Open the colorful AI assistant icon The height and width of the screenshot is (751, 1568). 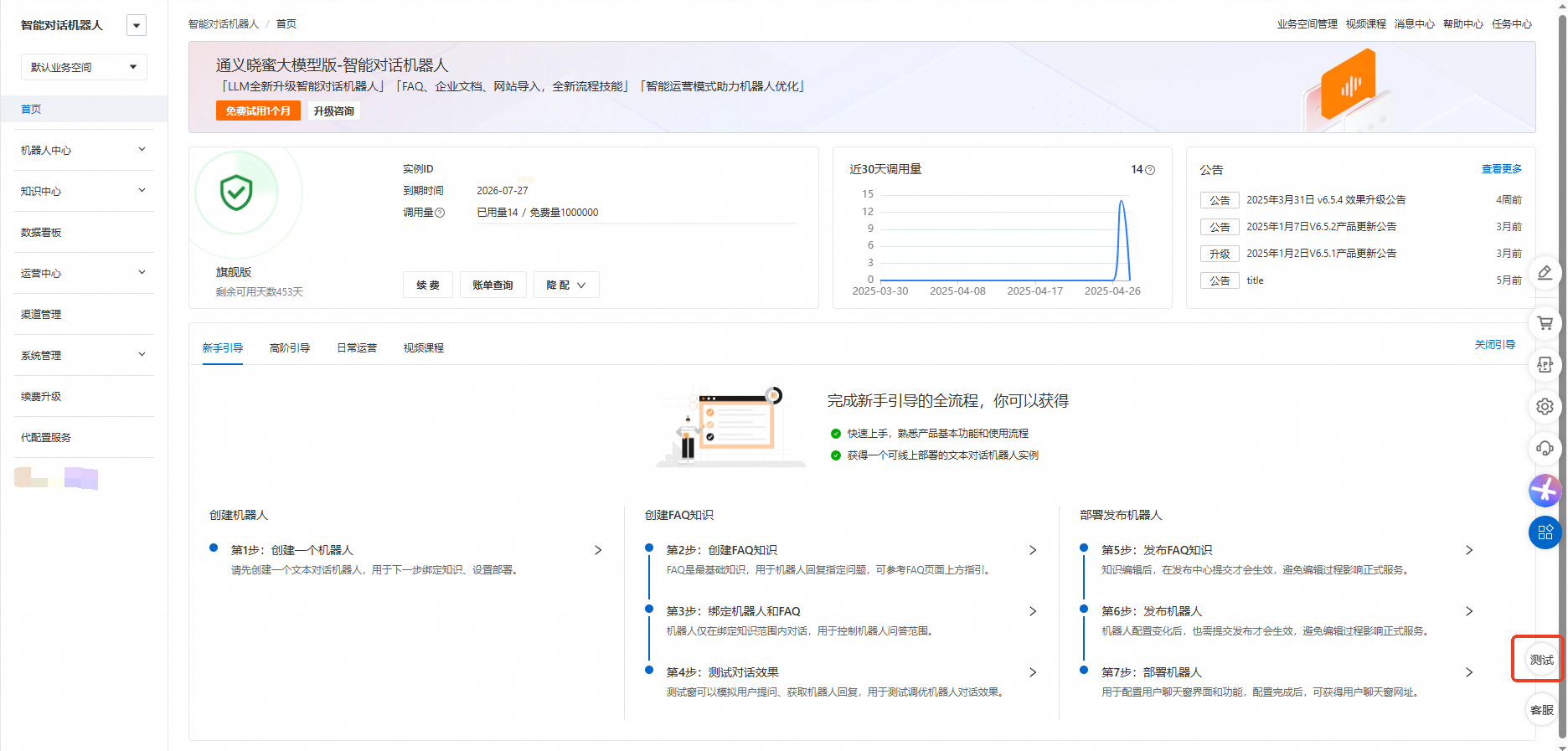tap(1545, 491)
